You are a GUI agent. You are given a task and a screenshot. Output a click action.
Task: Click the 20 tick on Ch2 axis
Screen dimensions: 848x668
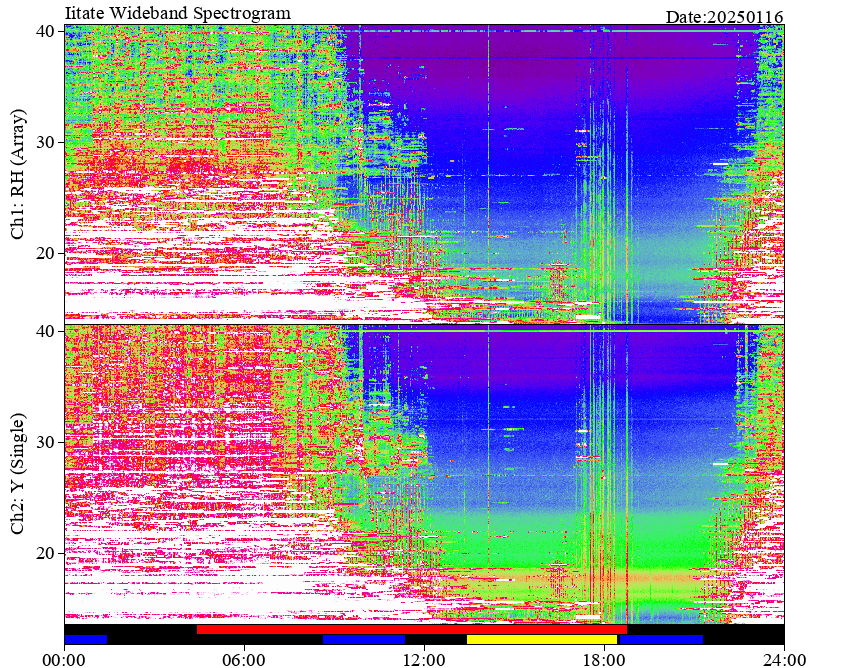coord(45,553)
